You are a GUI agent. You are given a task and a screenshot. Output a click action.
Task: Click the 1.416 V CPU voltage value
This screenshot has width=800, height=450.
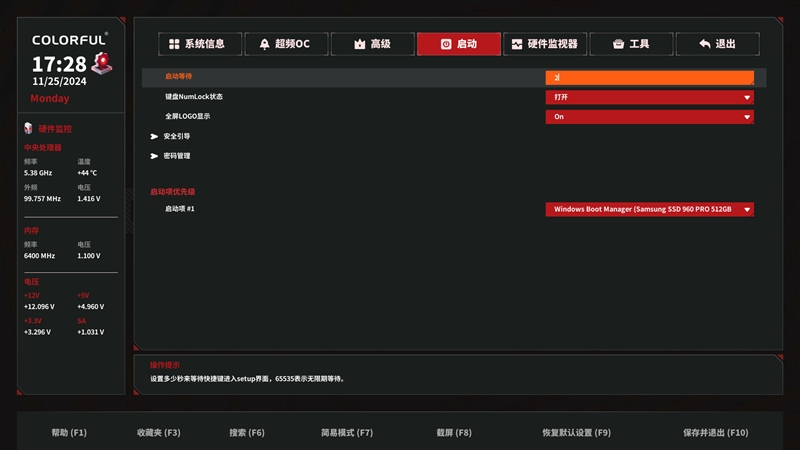[89, 199]
